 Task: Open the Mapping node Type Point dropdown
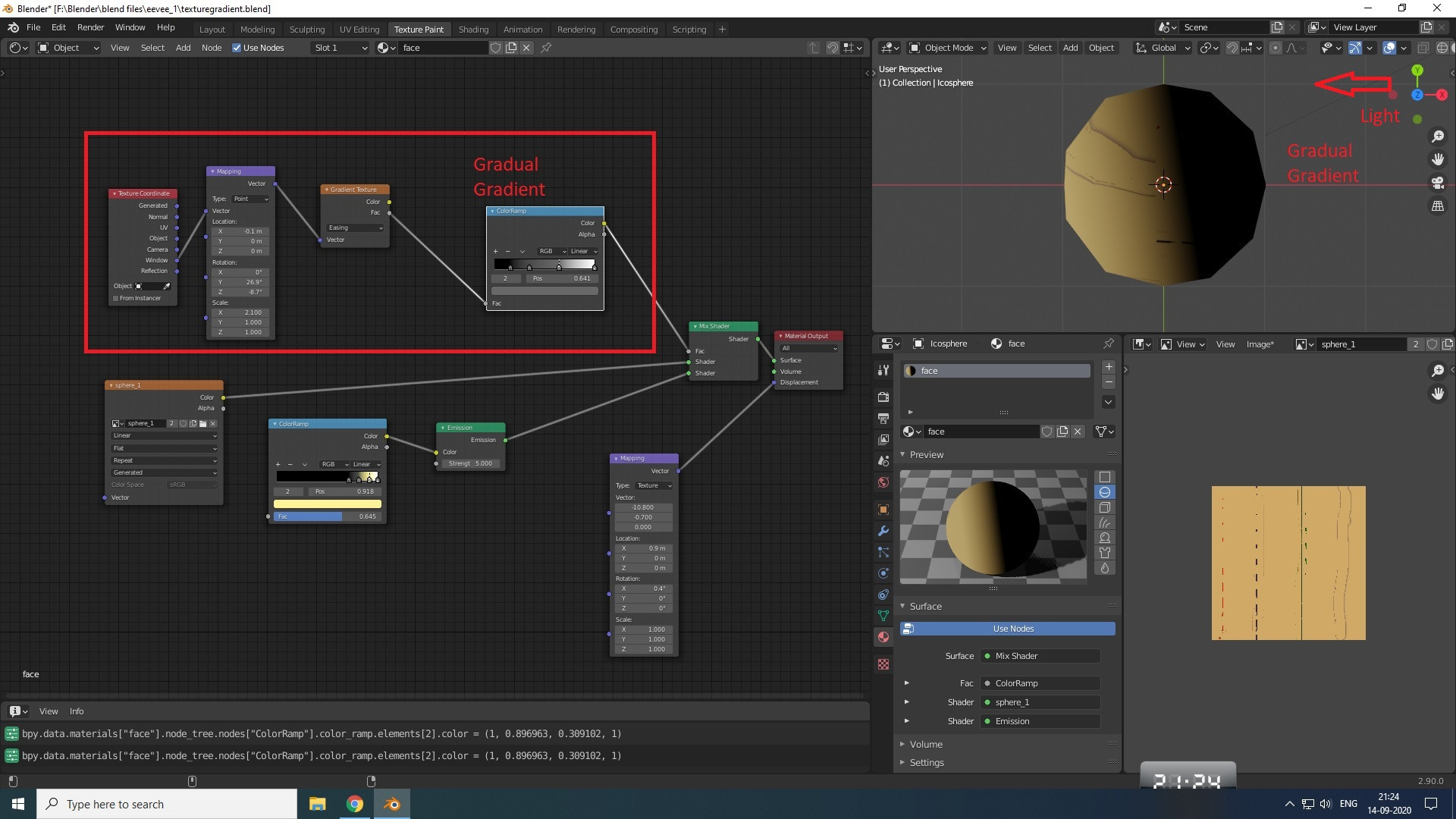pyautogui.click(x=250, y=199)
